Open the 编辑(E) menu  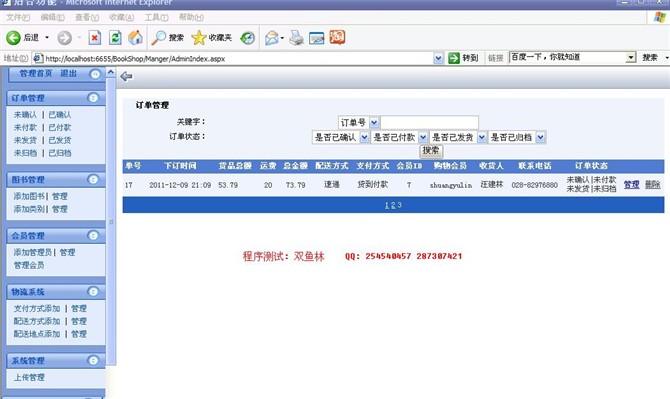point(52,17)
